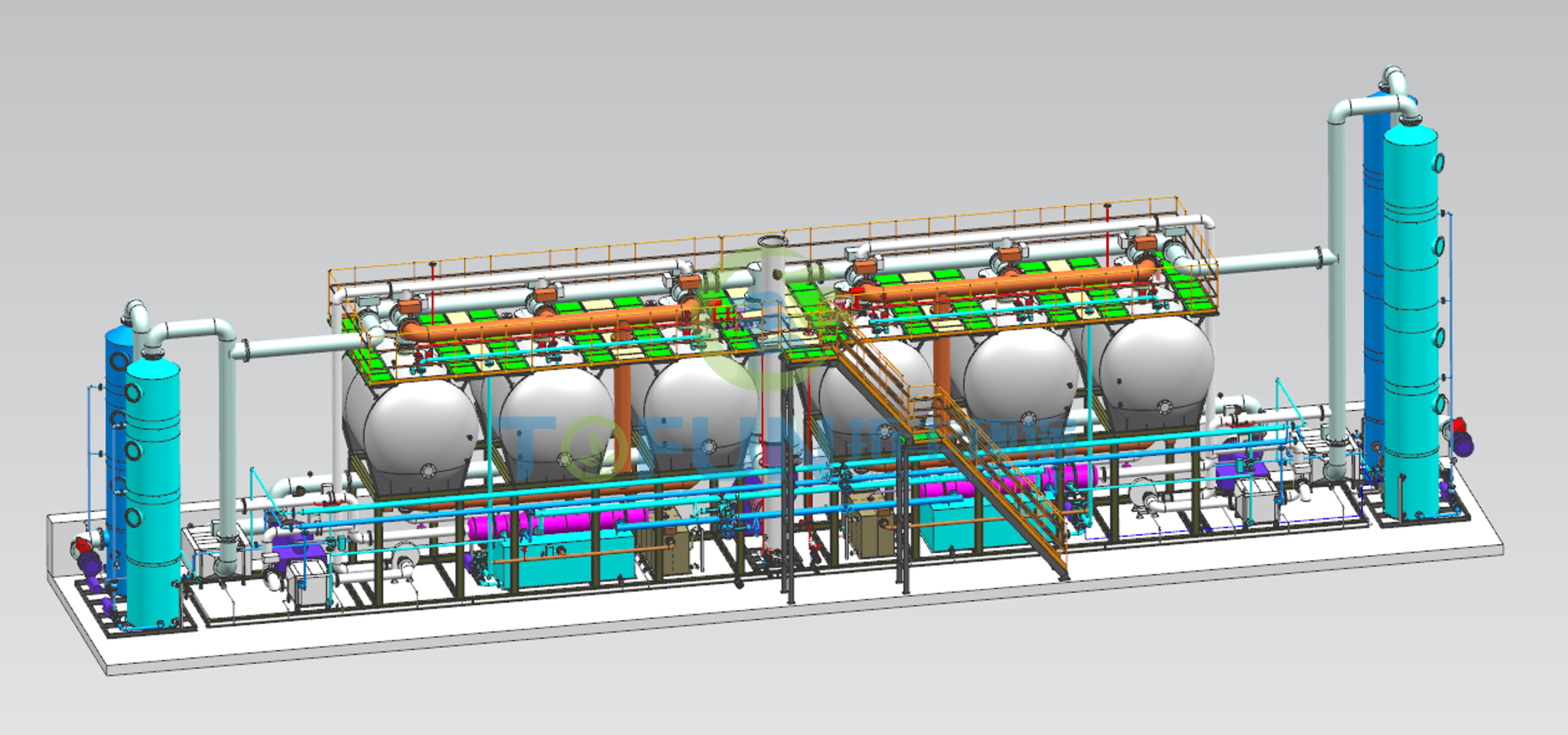Click the red motor beside the left tower base

(x=82, y=545)
